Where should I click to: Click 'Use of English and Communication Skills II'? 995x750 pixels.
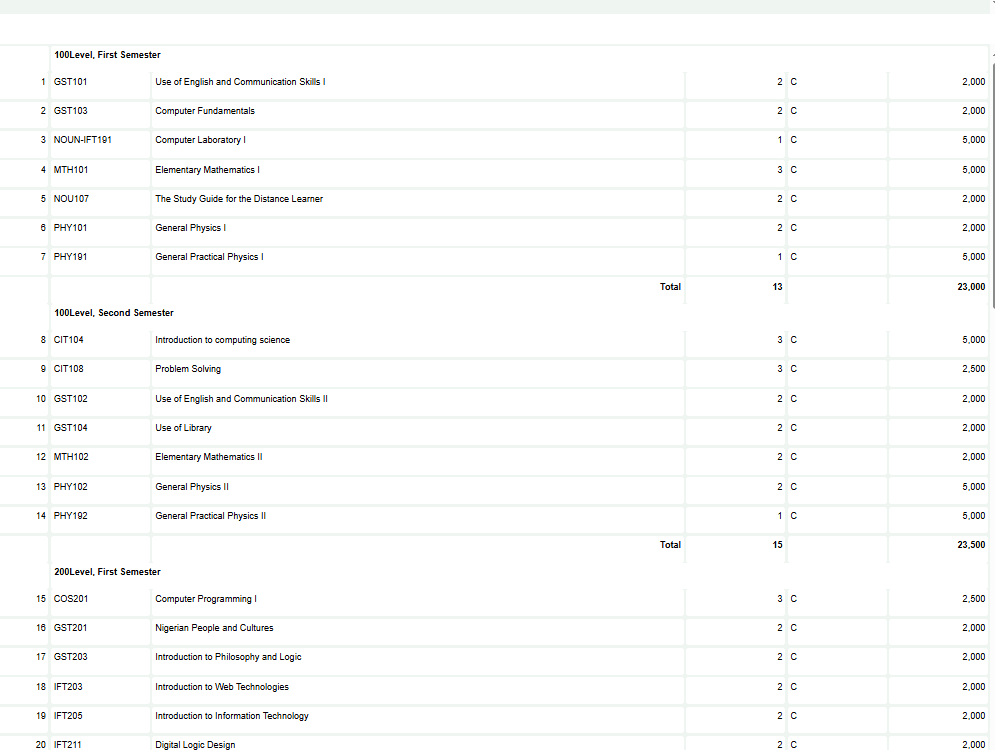pos(242,398)
